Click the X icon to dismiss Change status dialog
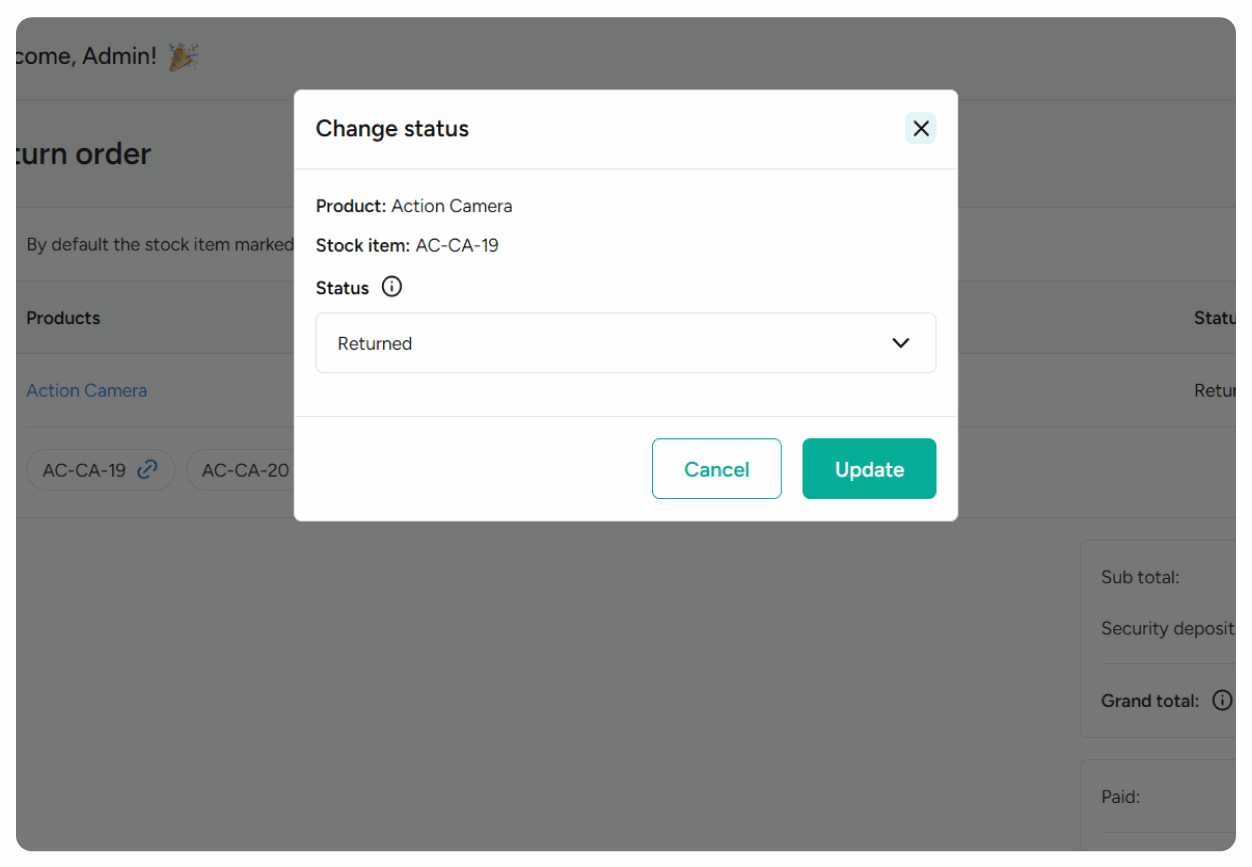Image resolution: width=1252 pixels, height=867 pixels. (920, 128)
